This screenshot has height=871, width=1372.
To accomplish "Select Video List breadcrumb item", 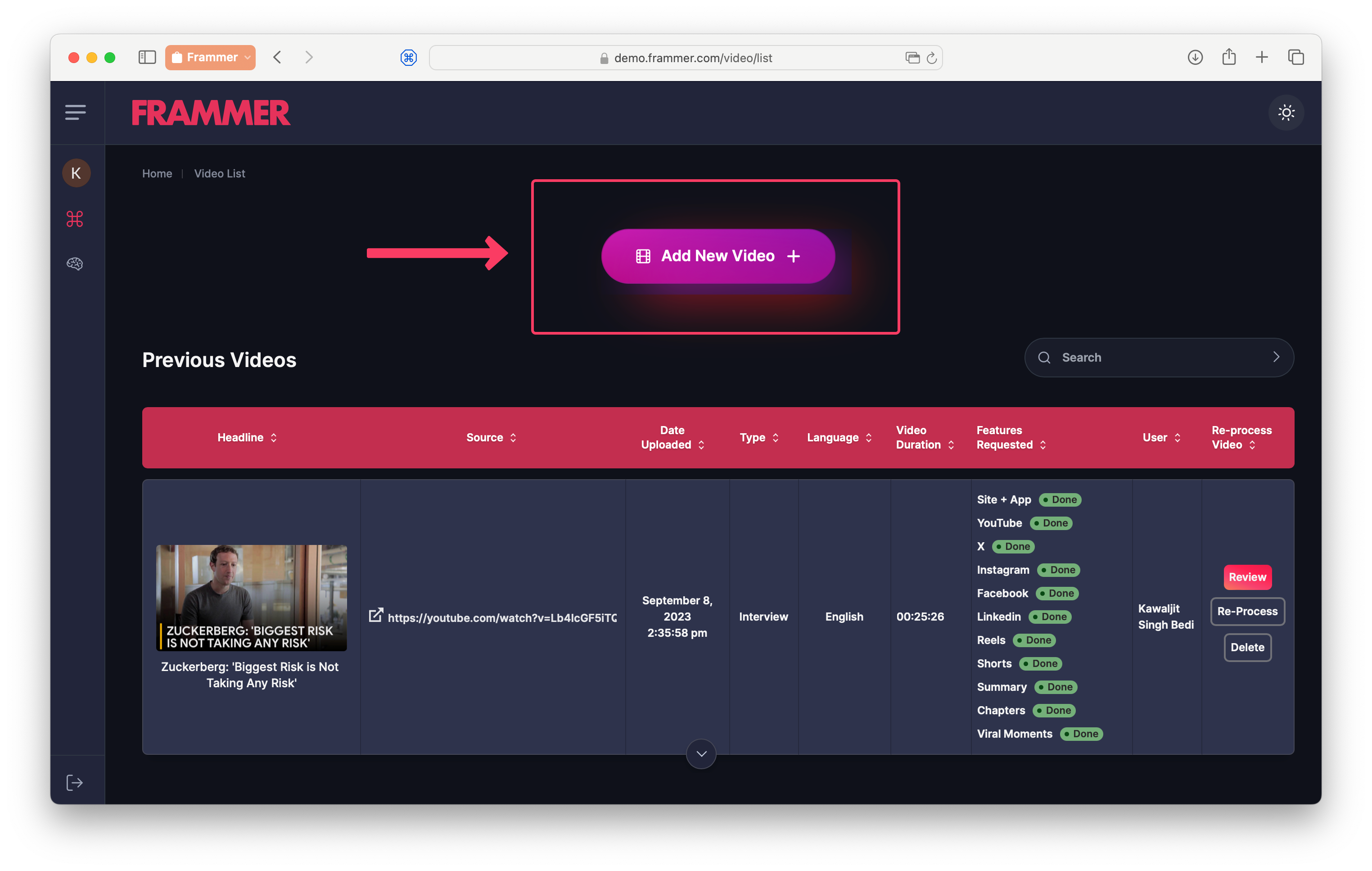I will point(219,174).
